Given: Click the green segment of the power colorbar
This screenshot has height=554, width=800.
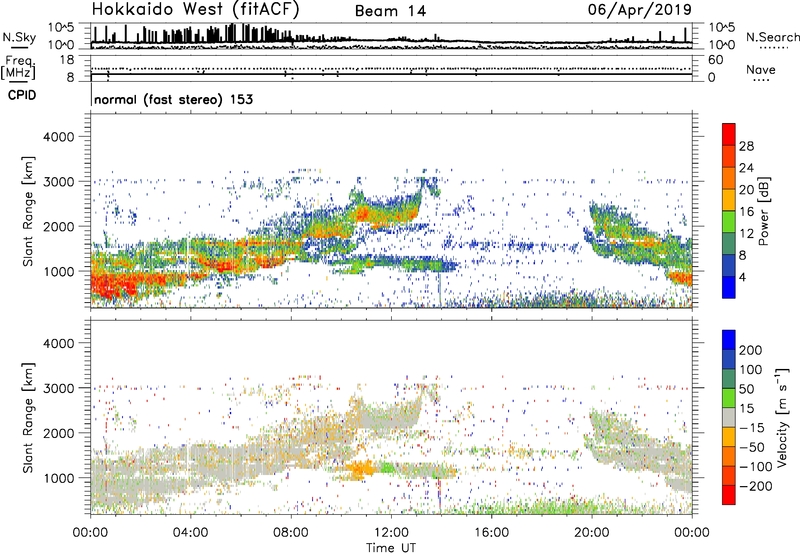Looking at the screenshot, I should [729, 221].
